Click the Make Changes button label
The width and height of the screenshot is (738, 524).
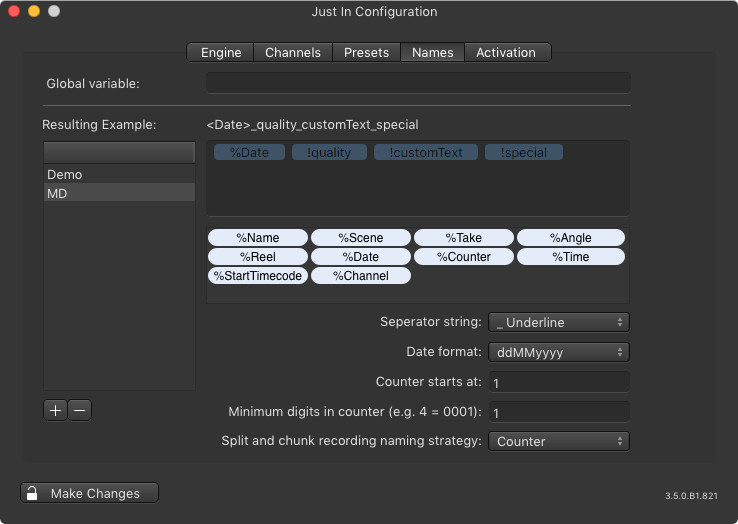[95, 493]
